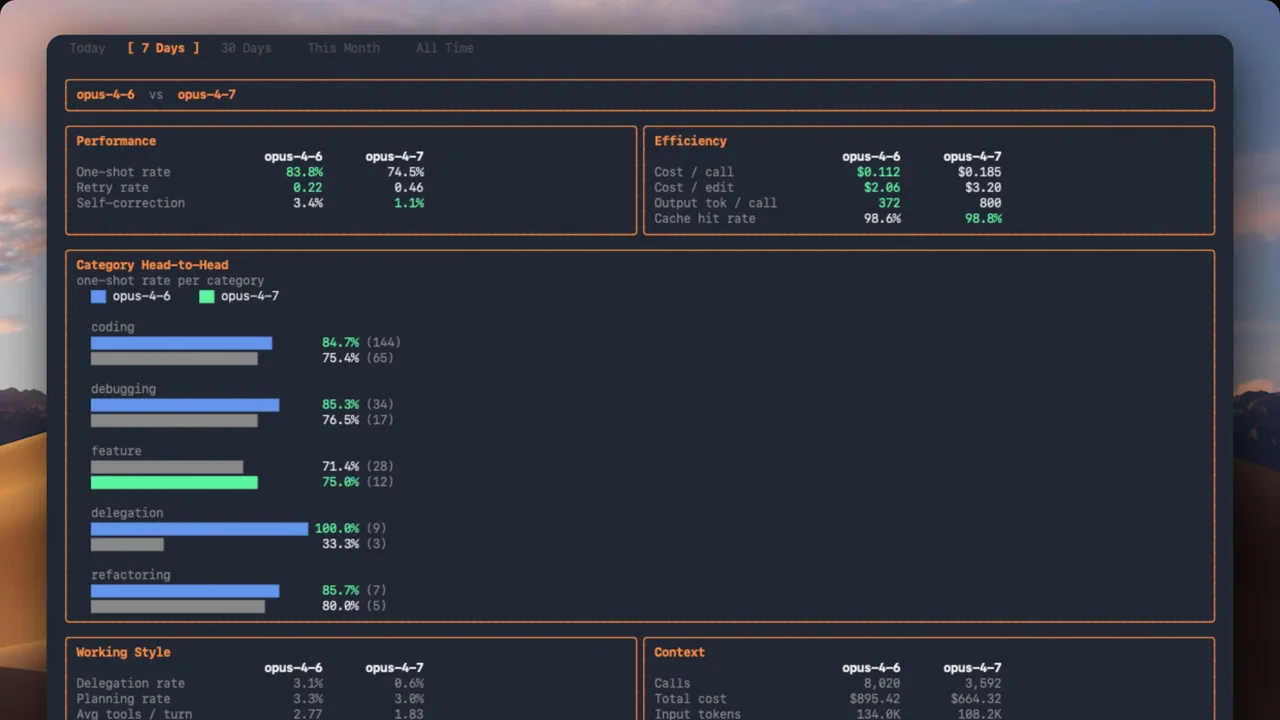The width and height of the screenshot is (1280, 720).
Task: Click the 'one-shot rate per category' subtitle
Action: click(x=170, y=281)
